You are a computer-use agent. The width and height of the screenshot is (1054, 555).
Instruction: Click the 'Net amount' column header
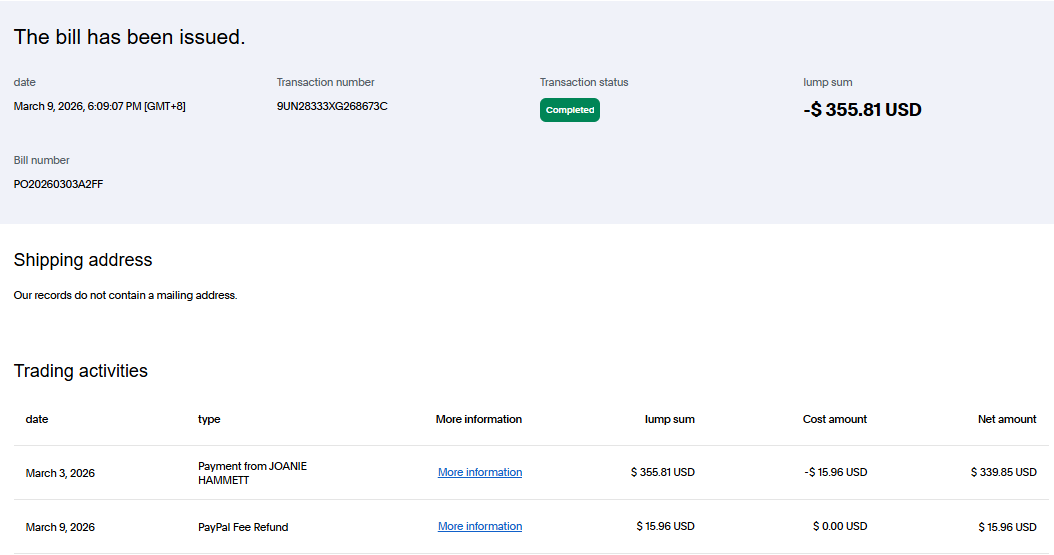tap(1006, 419)
